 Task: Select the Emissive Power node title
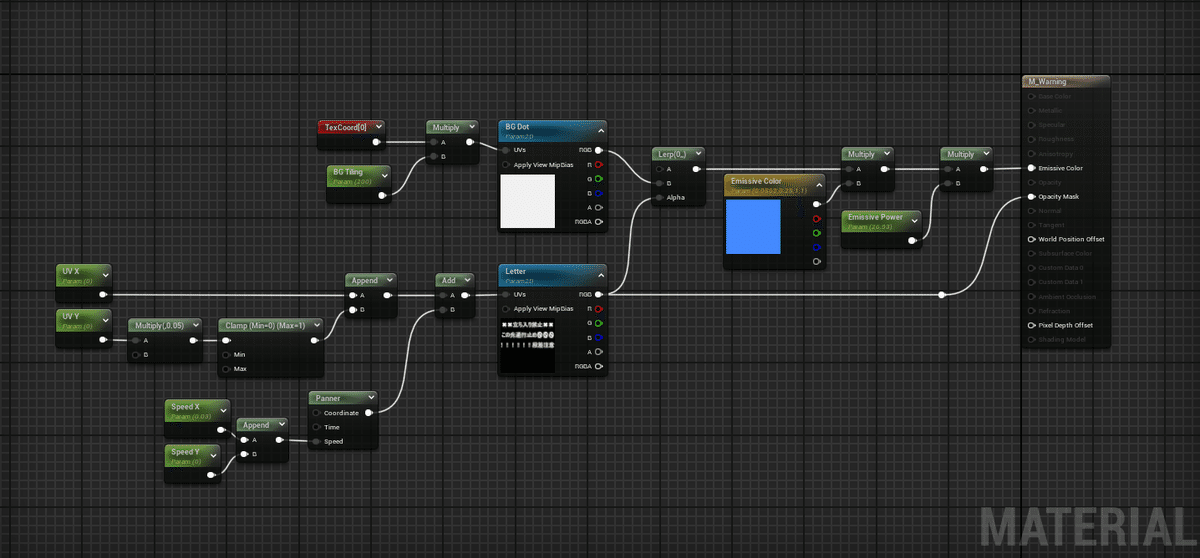click(x=875, y=217)
